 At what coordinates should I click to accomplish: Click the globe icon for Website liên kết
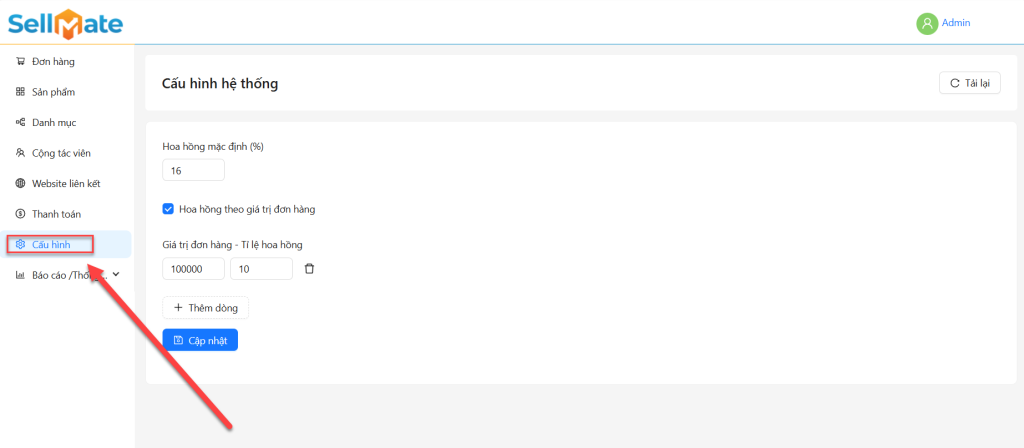point(20,184)
